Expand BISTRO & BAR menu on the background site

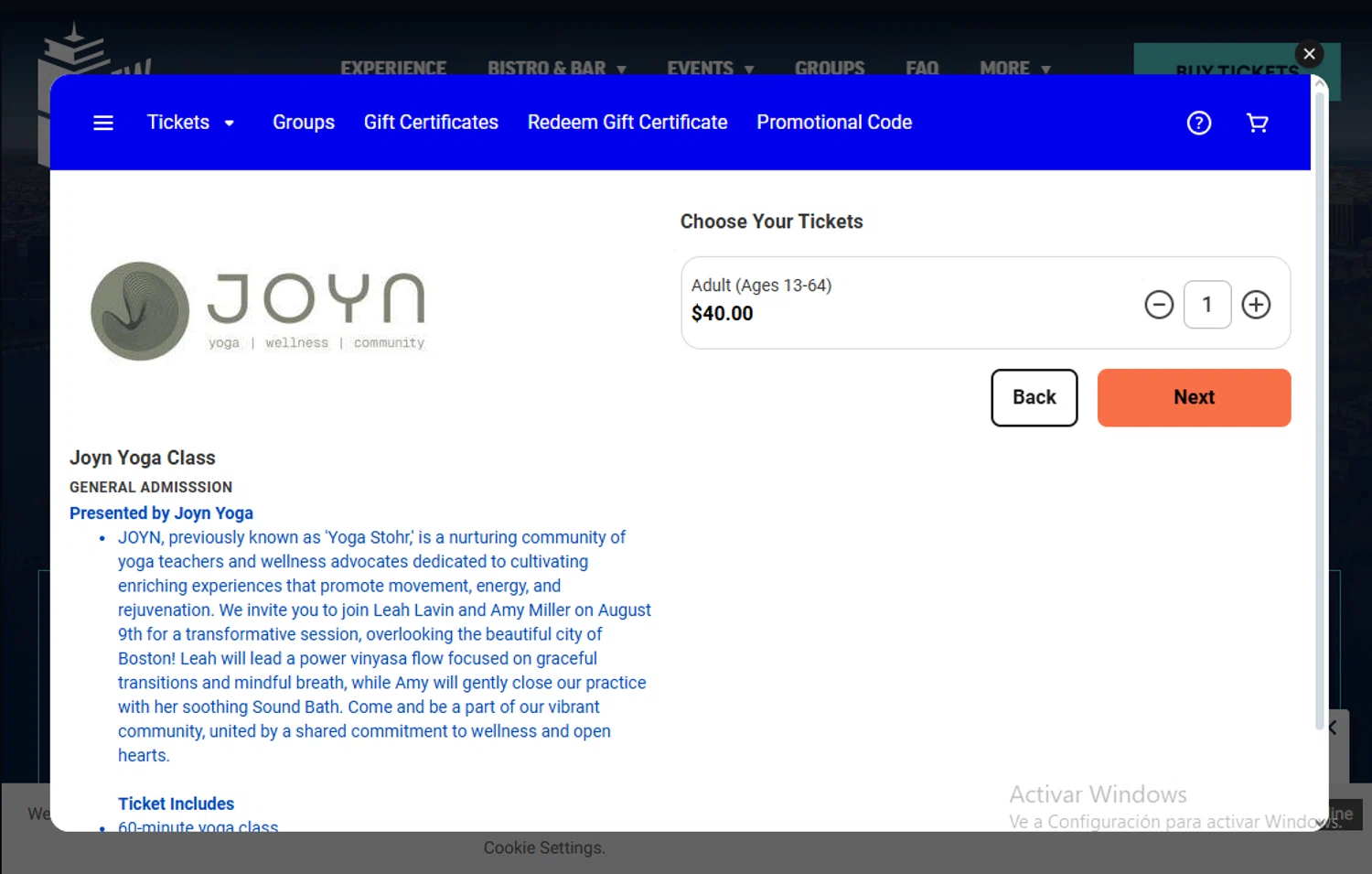(x=556, y=67)
